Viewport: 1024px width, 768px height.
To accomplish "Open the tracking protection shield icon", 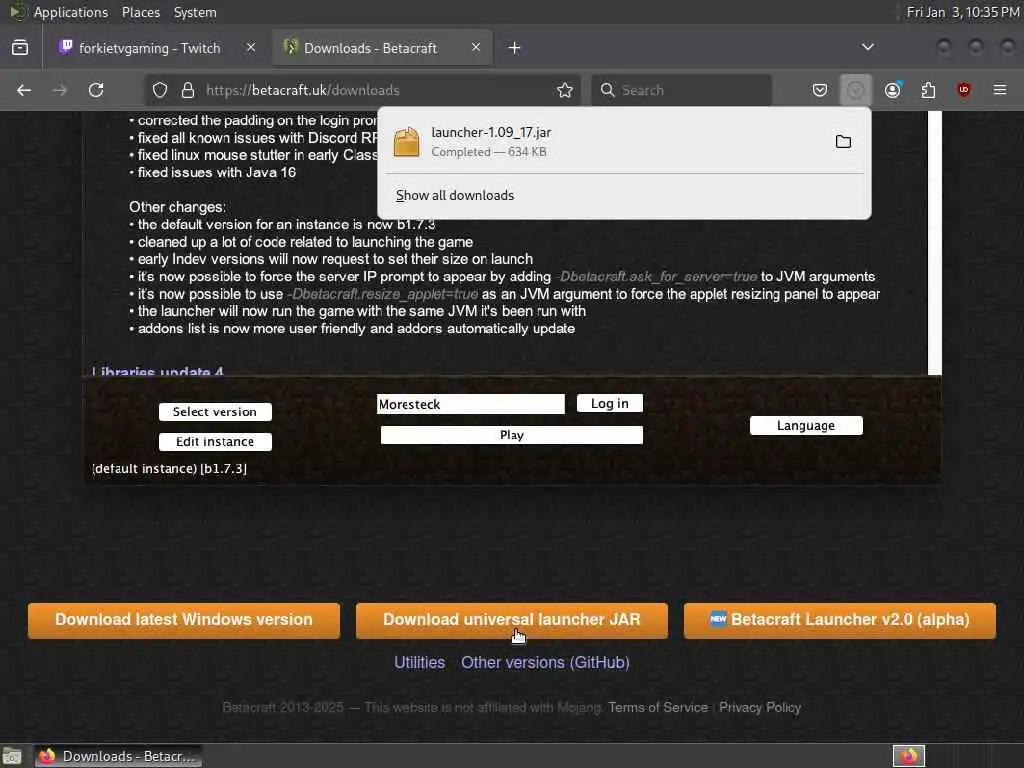I will point(160,90).
